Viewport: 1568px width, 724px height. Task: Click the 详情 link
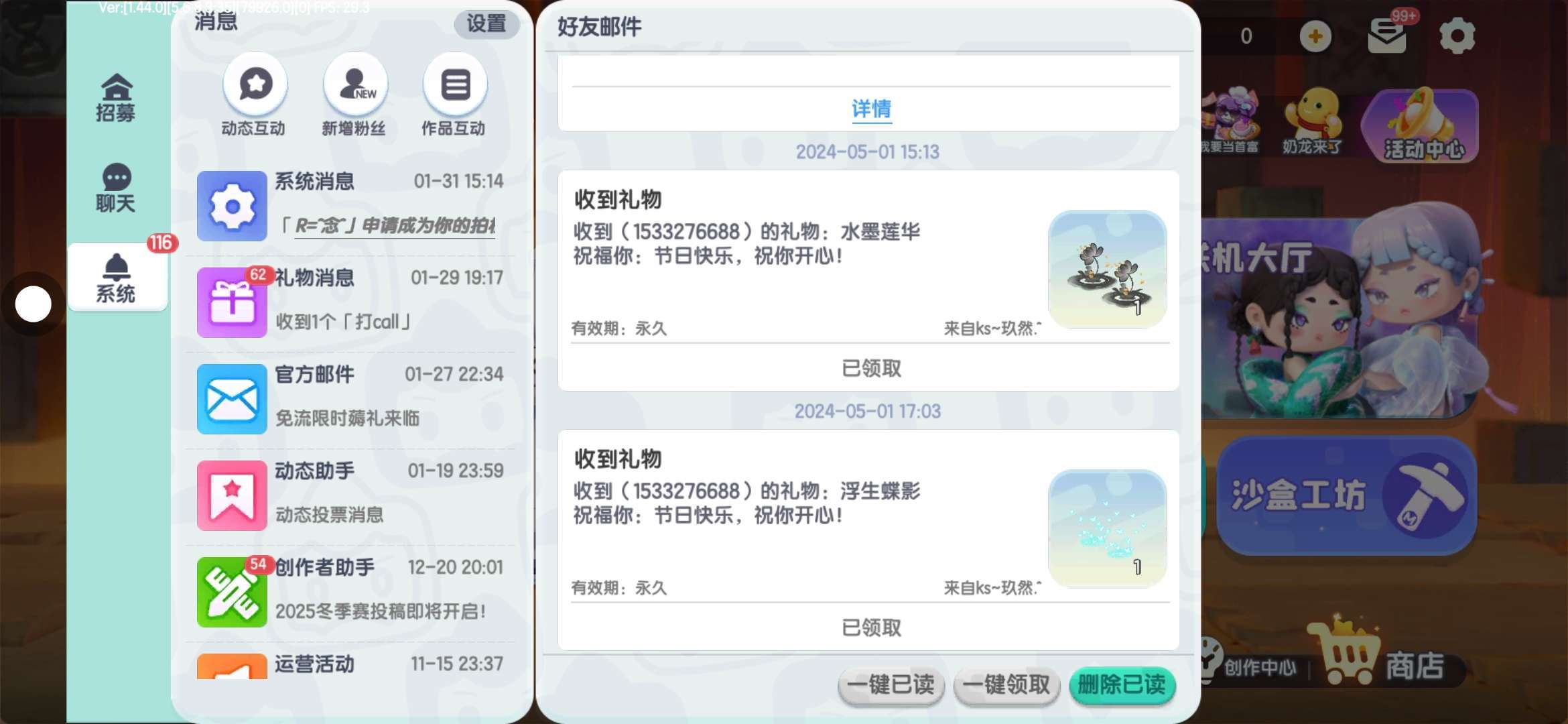871,109
